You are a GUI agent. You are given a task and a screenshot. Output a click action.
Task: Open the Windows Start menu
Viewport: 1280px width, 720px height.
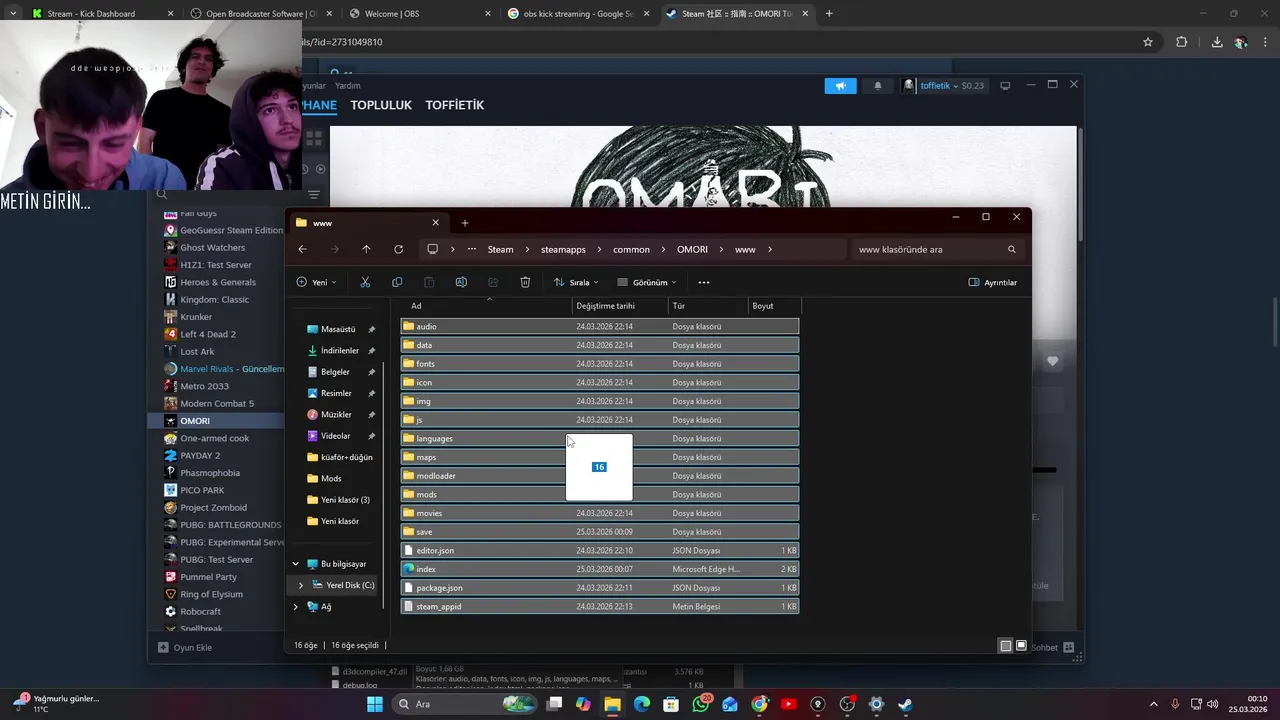374,704
